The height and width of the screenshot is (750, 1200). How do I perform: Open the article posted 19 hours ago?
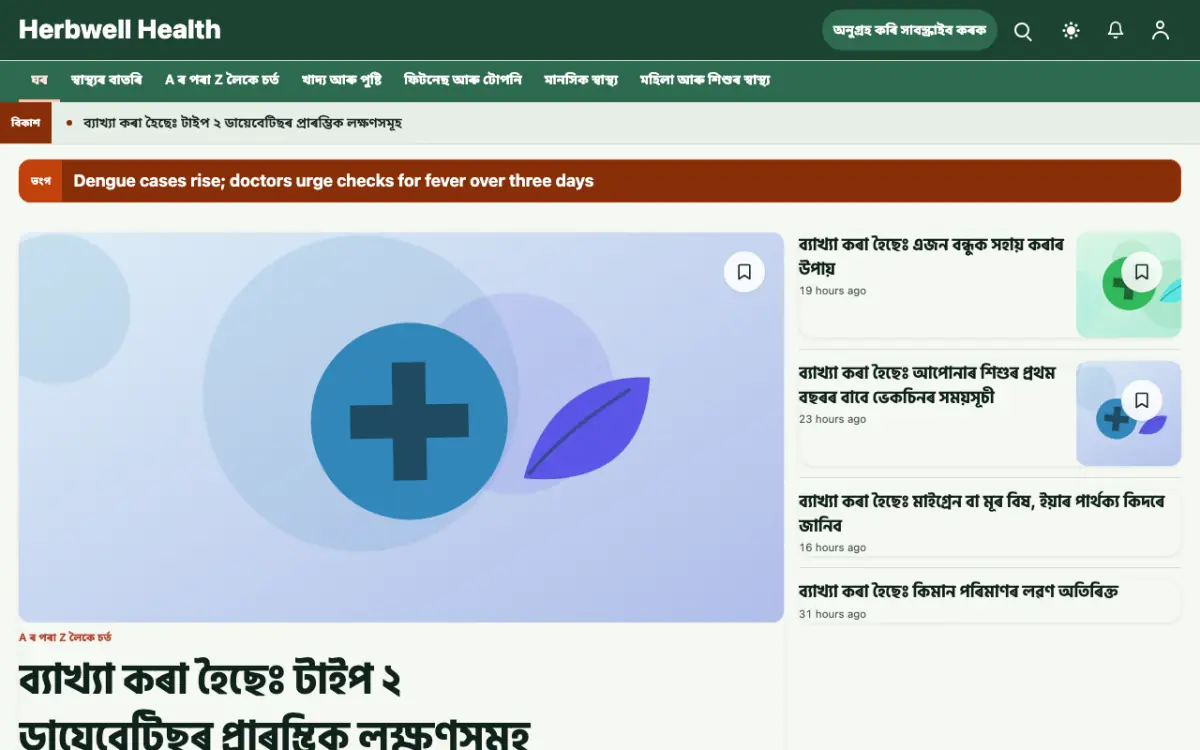tap(931, 256)
